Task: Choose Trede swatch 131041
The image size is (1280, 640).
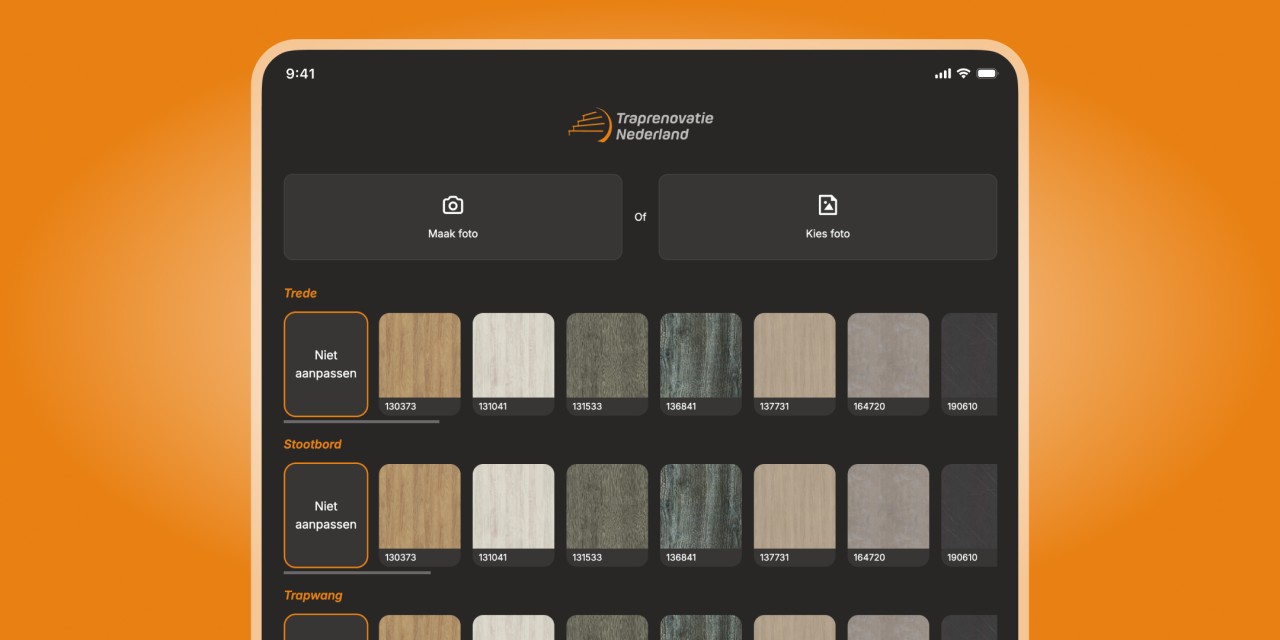Action: pos(514,364)
